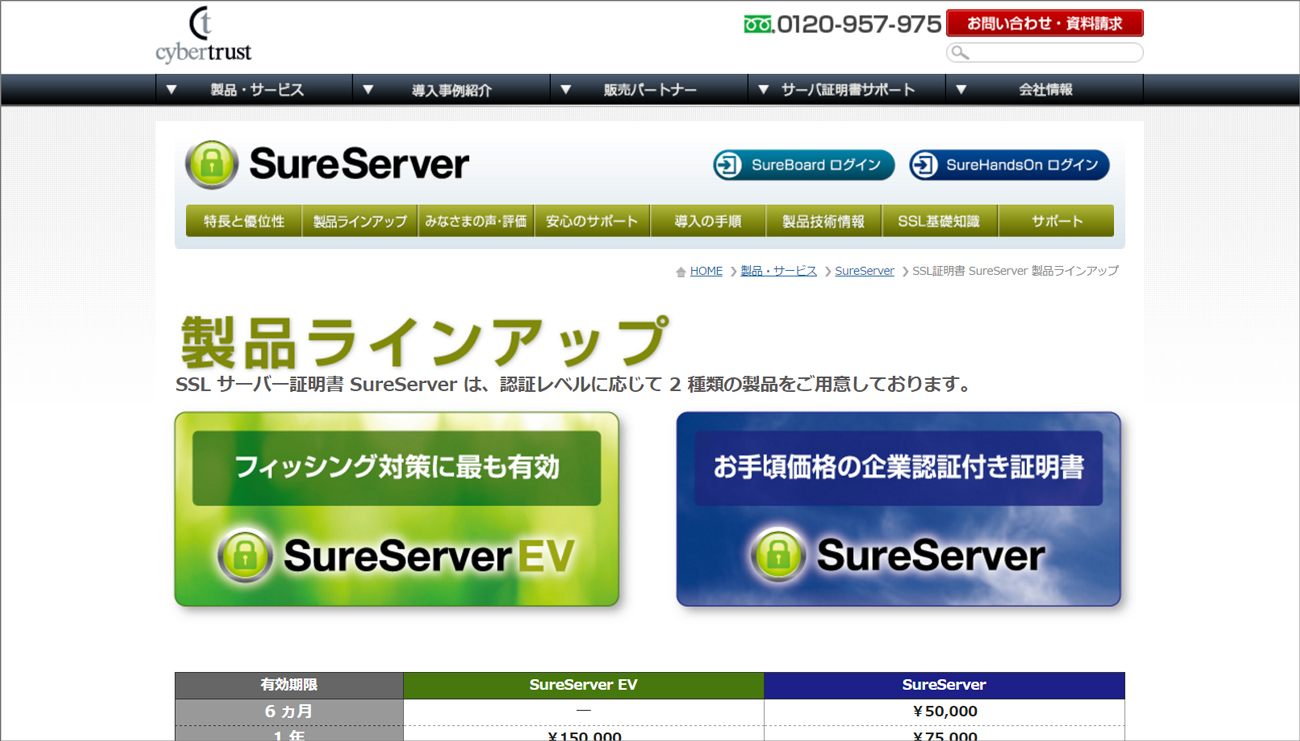The width and height of the screenshot is (1300, 741).
Task: Click the 6ヵ月 row label
Action: pos(289,712)
